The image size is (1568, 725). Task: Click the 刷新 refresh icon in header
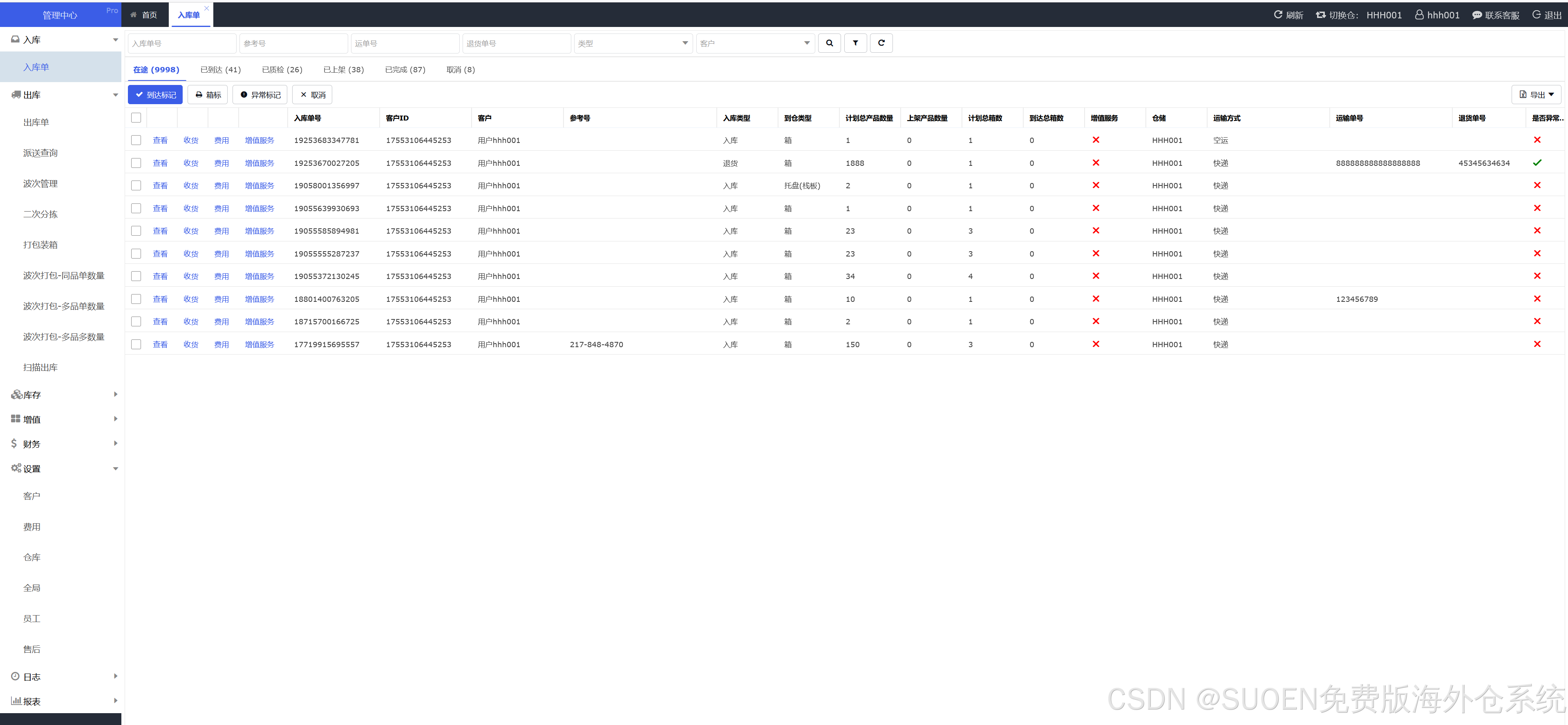(1278, 15)
